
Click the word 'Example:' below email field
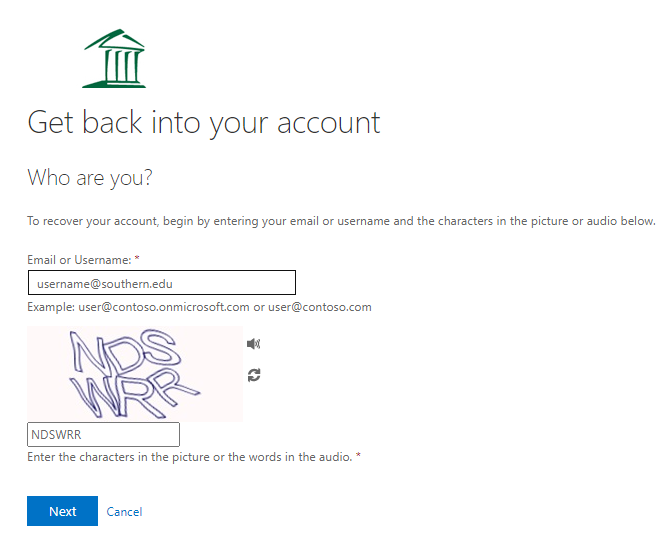[x=51, y=307]
